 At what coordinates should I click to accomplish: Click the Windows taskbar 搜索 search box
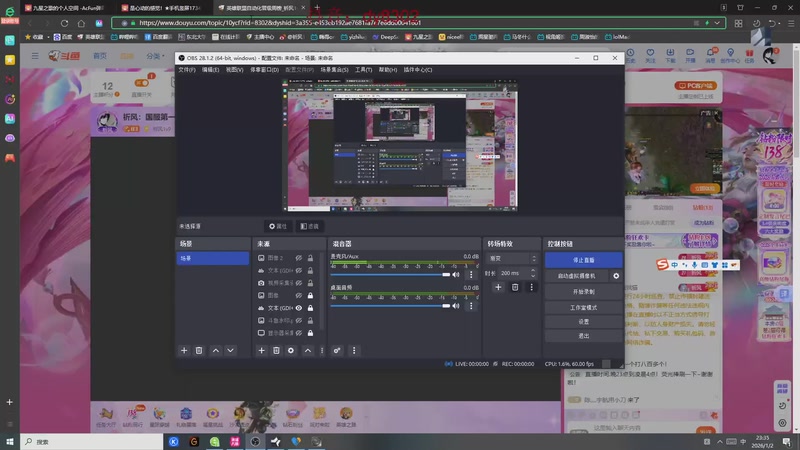(x=92, y=441)
